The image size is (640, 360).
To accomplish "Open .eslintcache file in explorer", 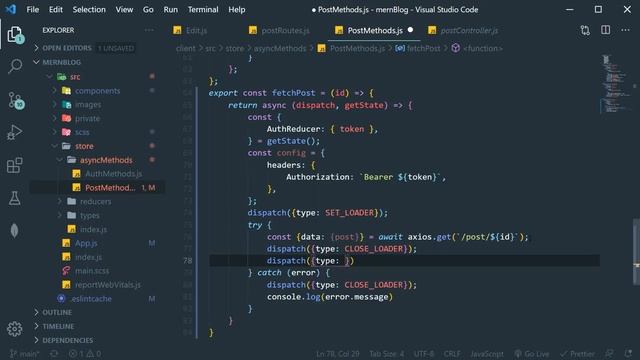I will pyautogui.click(x=91, y=299).
